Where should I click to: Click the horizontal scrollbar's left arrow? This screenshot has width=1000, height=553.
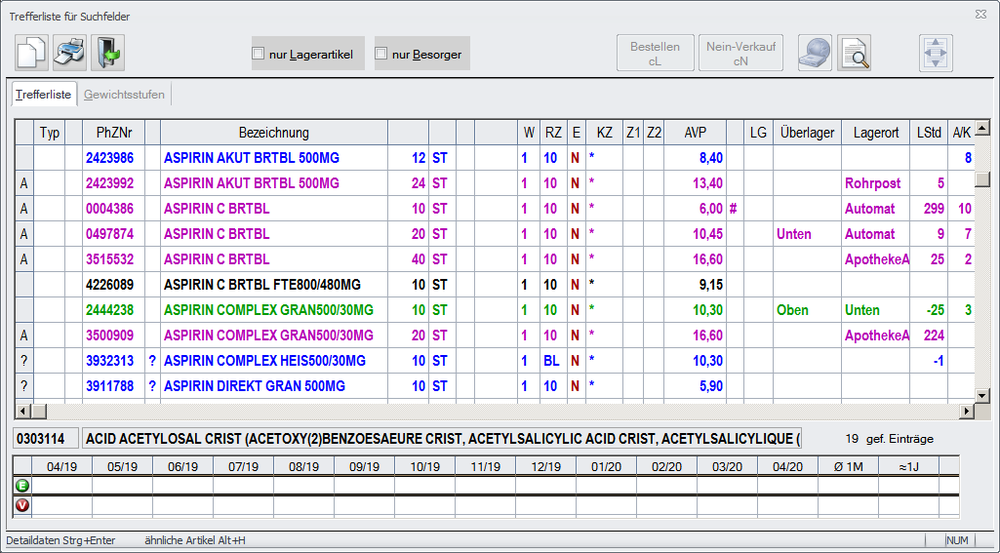pyautogui.click(x=23, y=411)
